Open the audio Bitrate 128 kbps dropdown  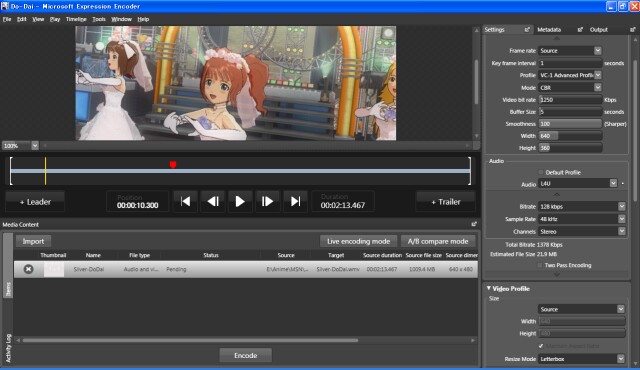(x=621, y=206)
